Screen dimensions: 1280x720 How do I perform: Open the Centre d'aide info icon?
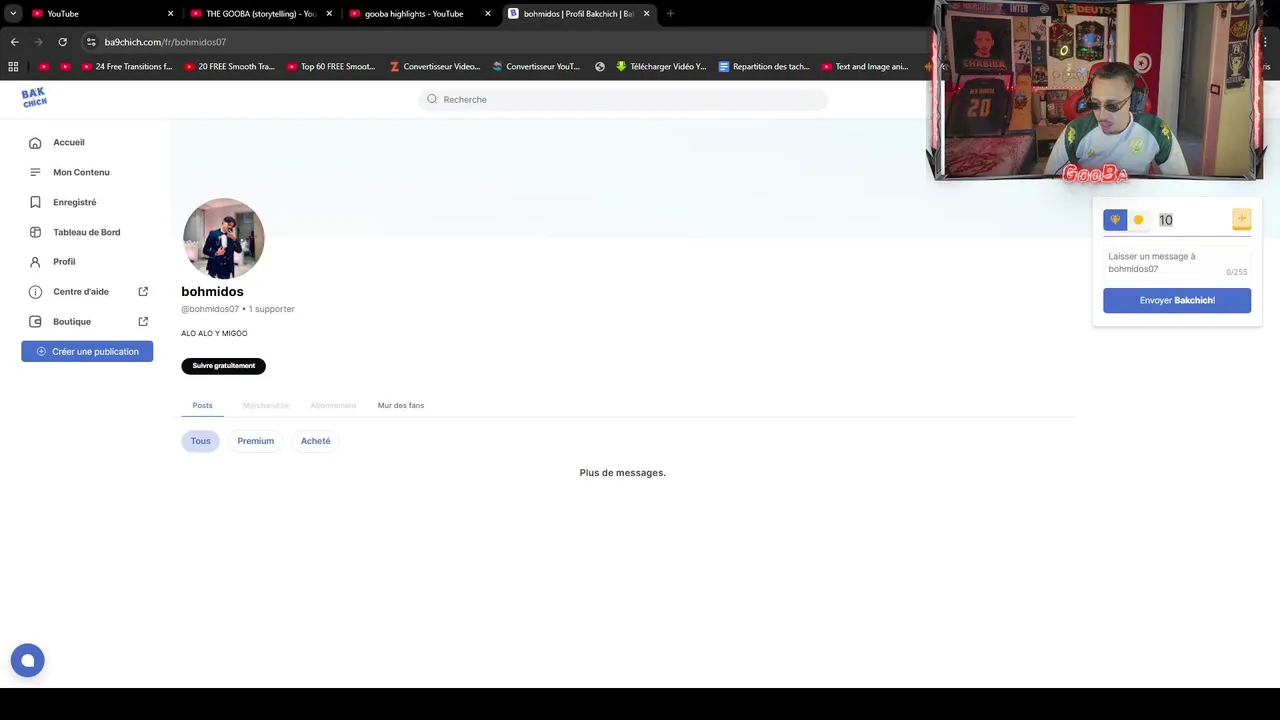click(35, 292)
